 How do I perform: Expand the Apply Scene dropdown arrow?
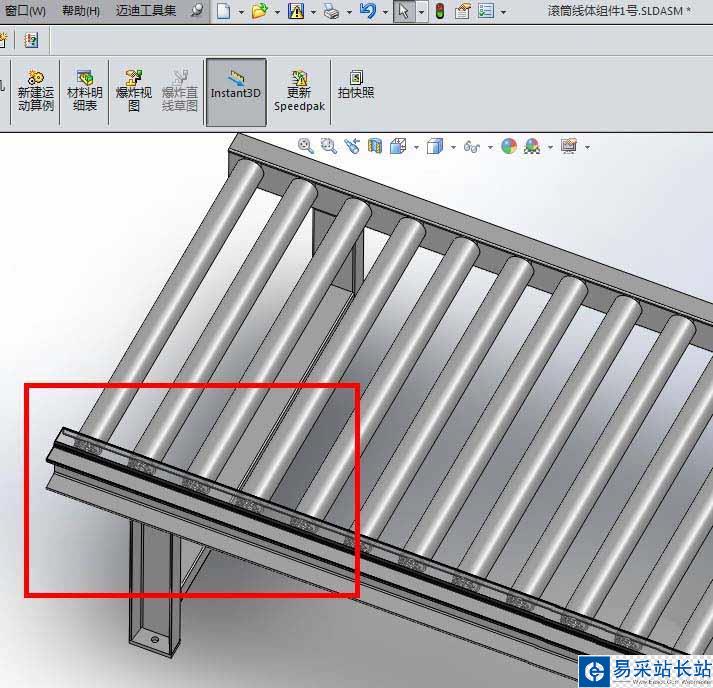point(550,147)
